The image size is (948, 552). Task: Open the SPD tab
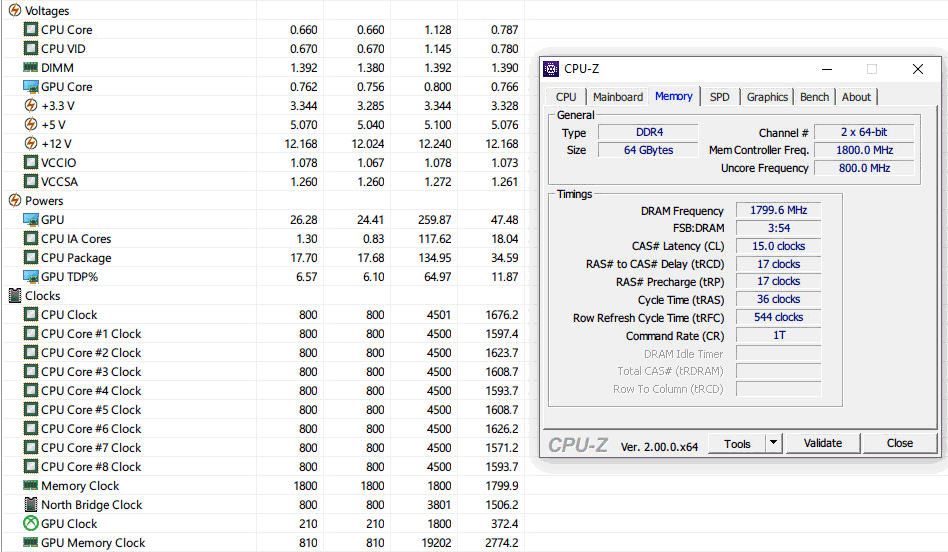(x=719, y=97)
